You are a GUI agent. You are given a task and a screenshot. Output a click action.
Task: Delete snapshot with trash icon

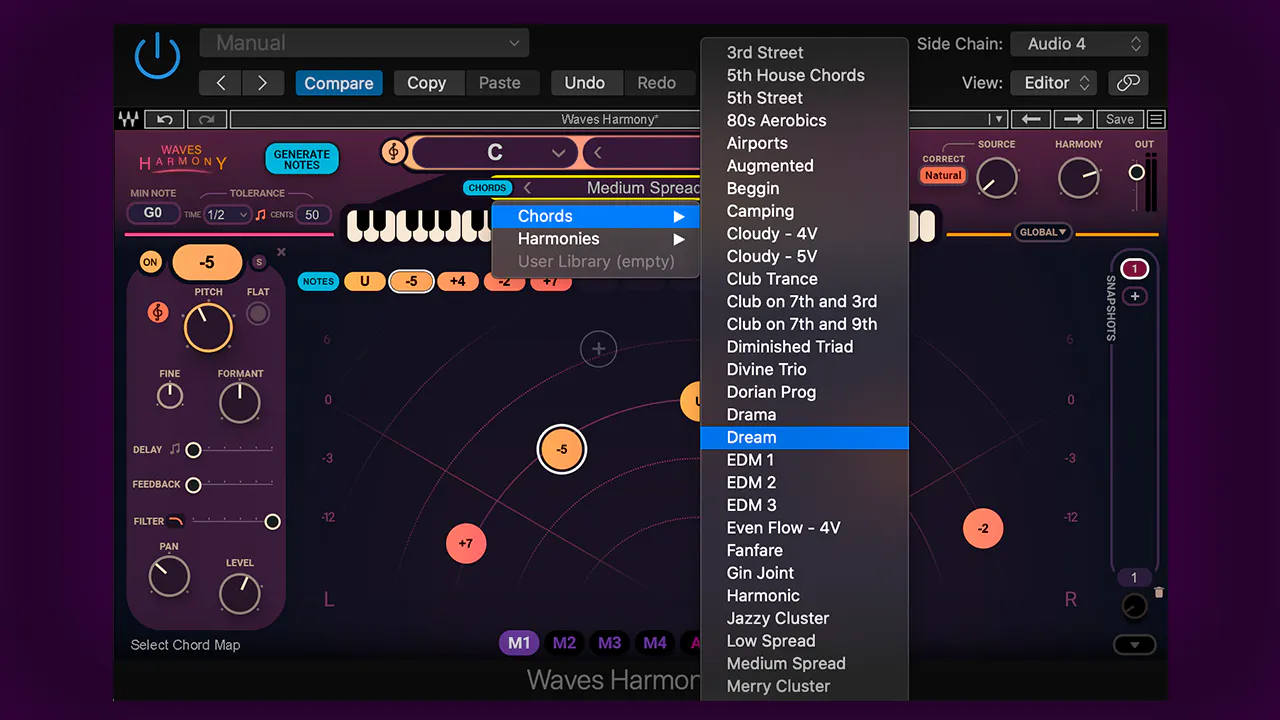pyautogui.click(x=1159, y=592)
